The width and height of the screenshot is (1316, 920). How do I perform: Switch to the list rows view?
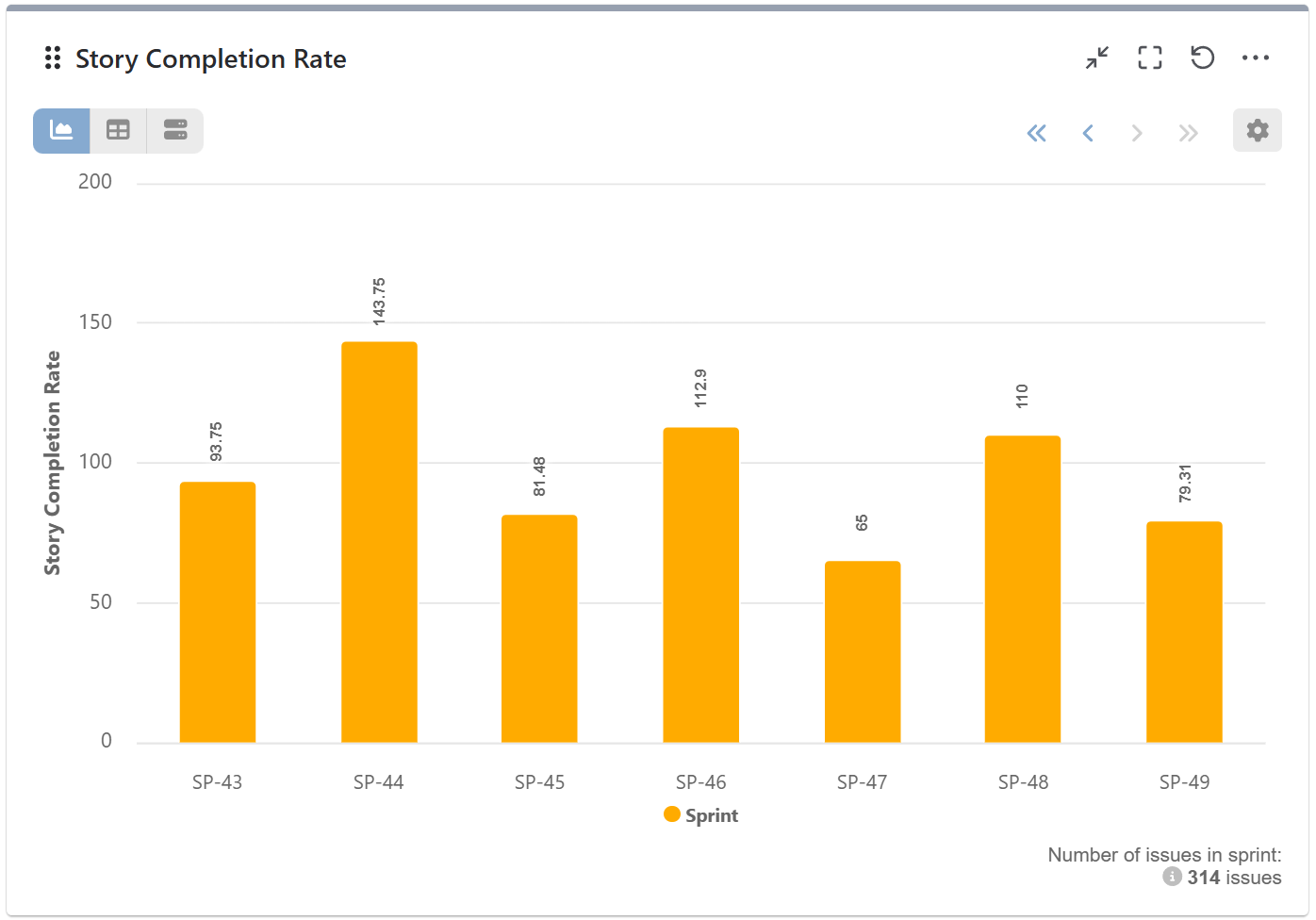175,130
